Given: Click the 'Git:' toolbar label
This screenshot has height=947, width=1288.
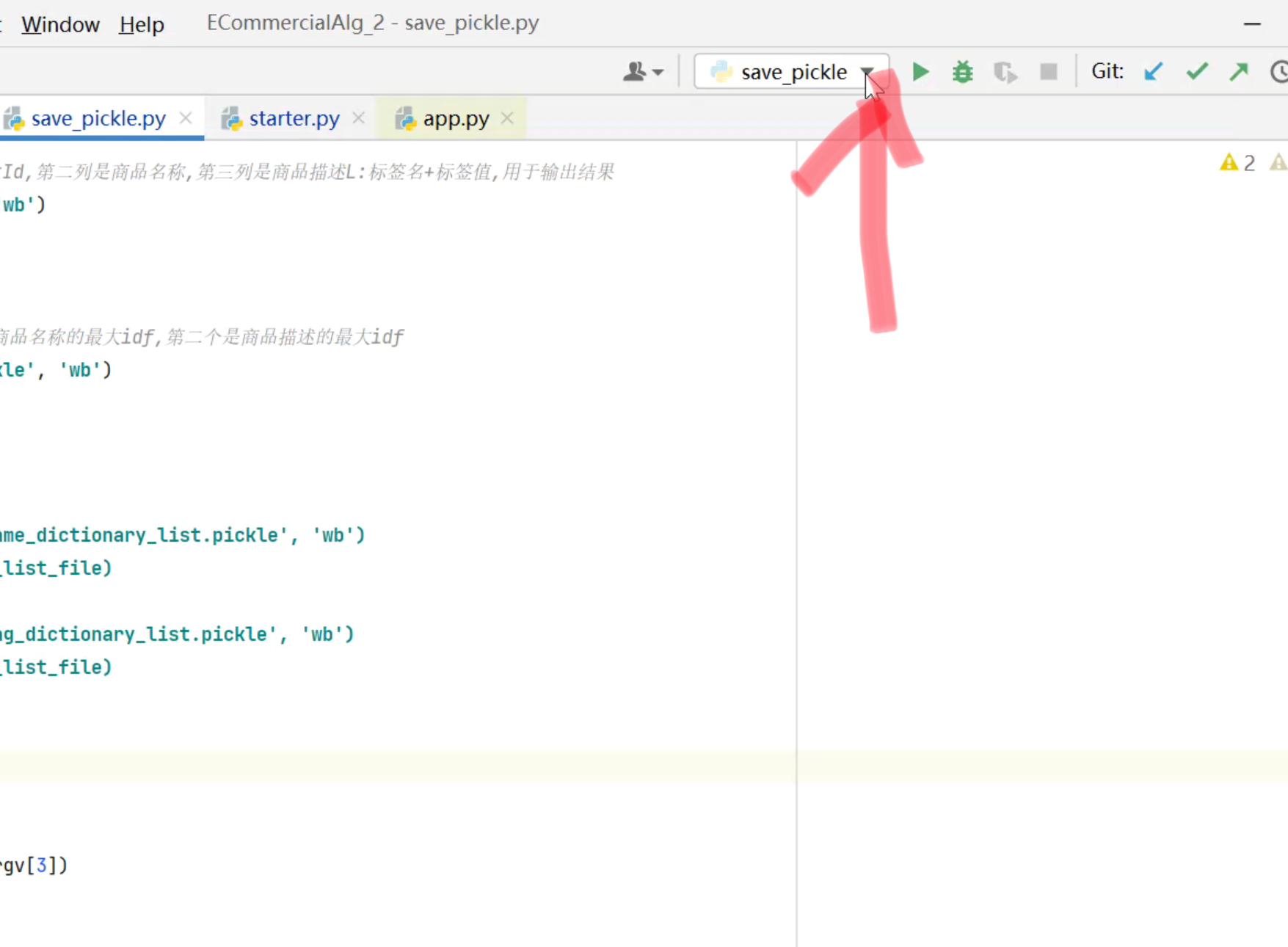Looking at the screenshot, I should point(1107,71).
